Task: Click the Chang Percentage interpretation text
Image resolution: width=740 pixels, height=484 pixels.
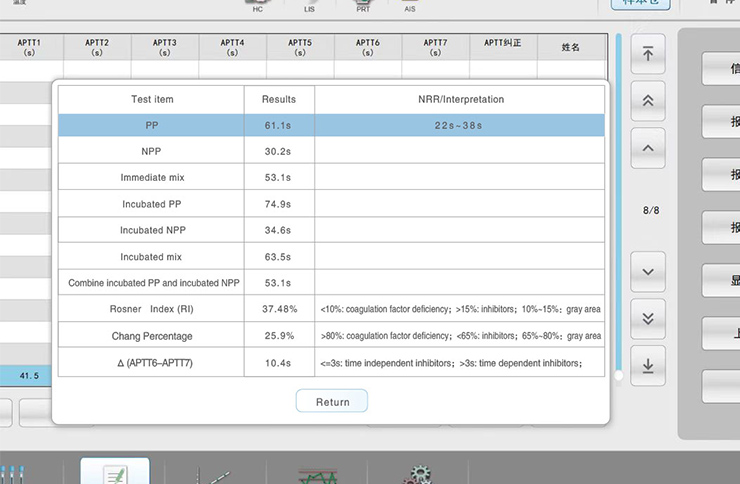Action: (461, 336)
